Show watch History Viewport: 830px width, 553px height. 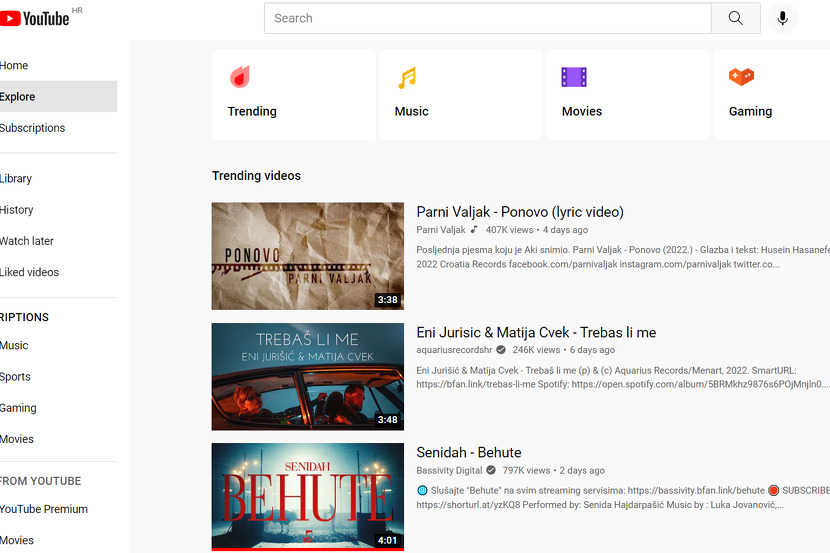[17, 210]
